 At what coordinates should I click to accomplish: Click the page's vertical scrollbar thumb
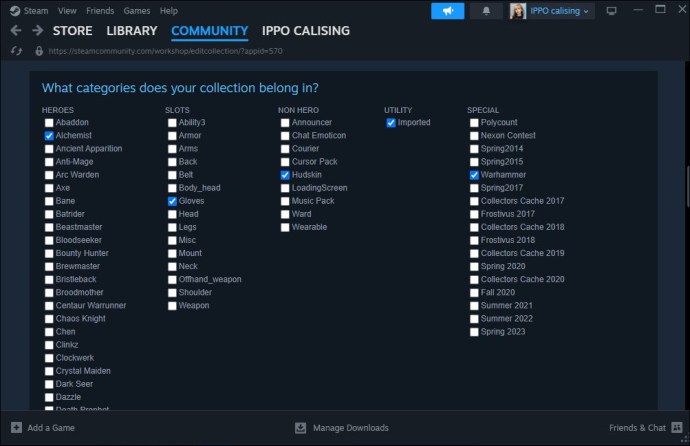(687, 186)
